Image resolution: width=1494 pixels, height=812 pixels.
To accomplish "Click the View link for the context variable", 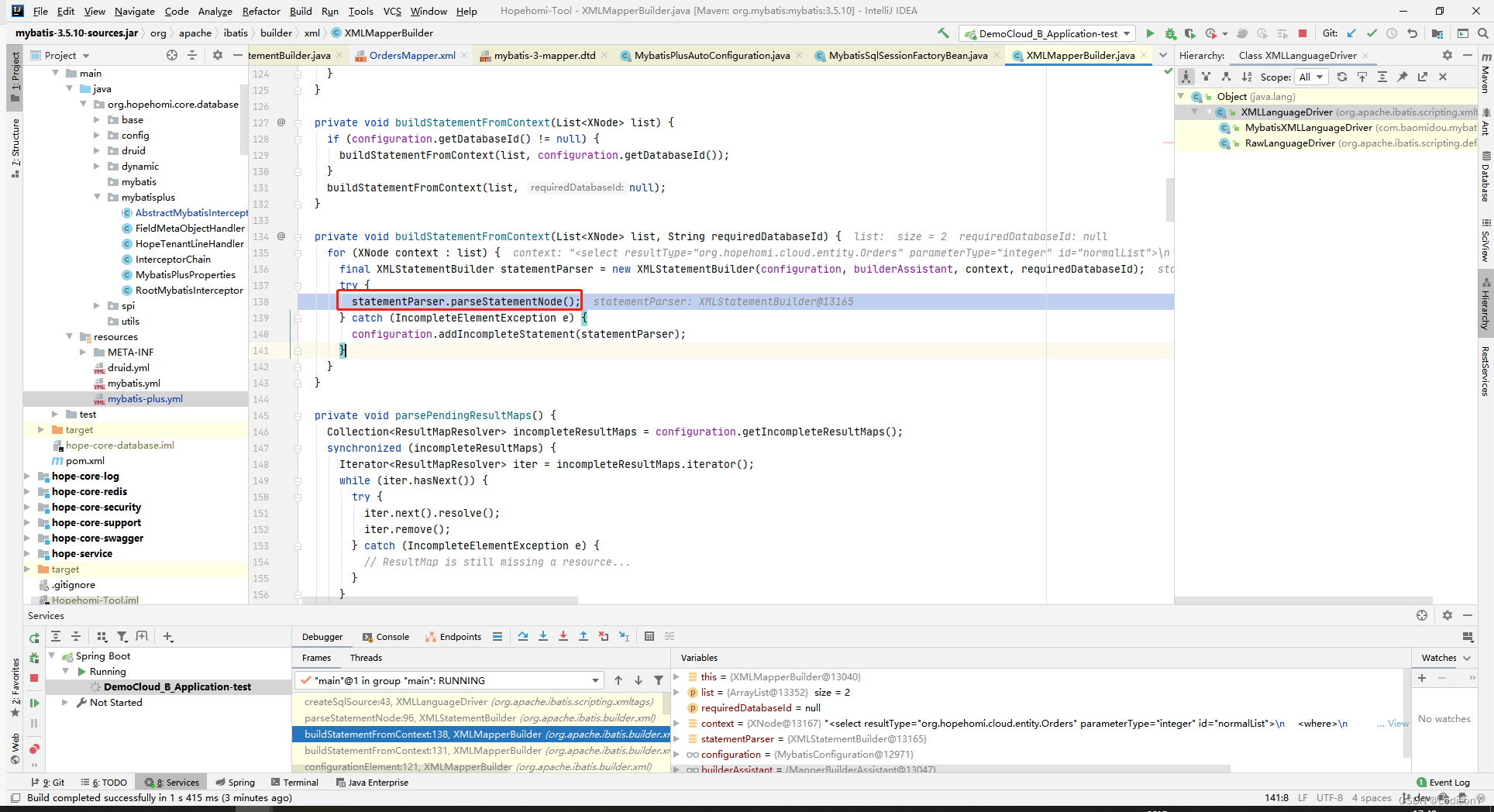I will coord(1398,724).
